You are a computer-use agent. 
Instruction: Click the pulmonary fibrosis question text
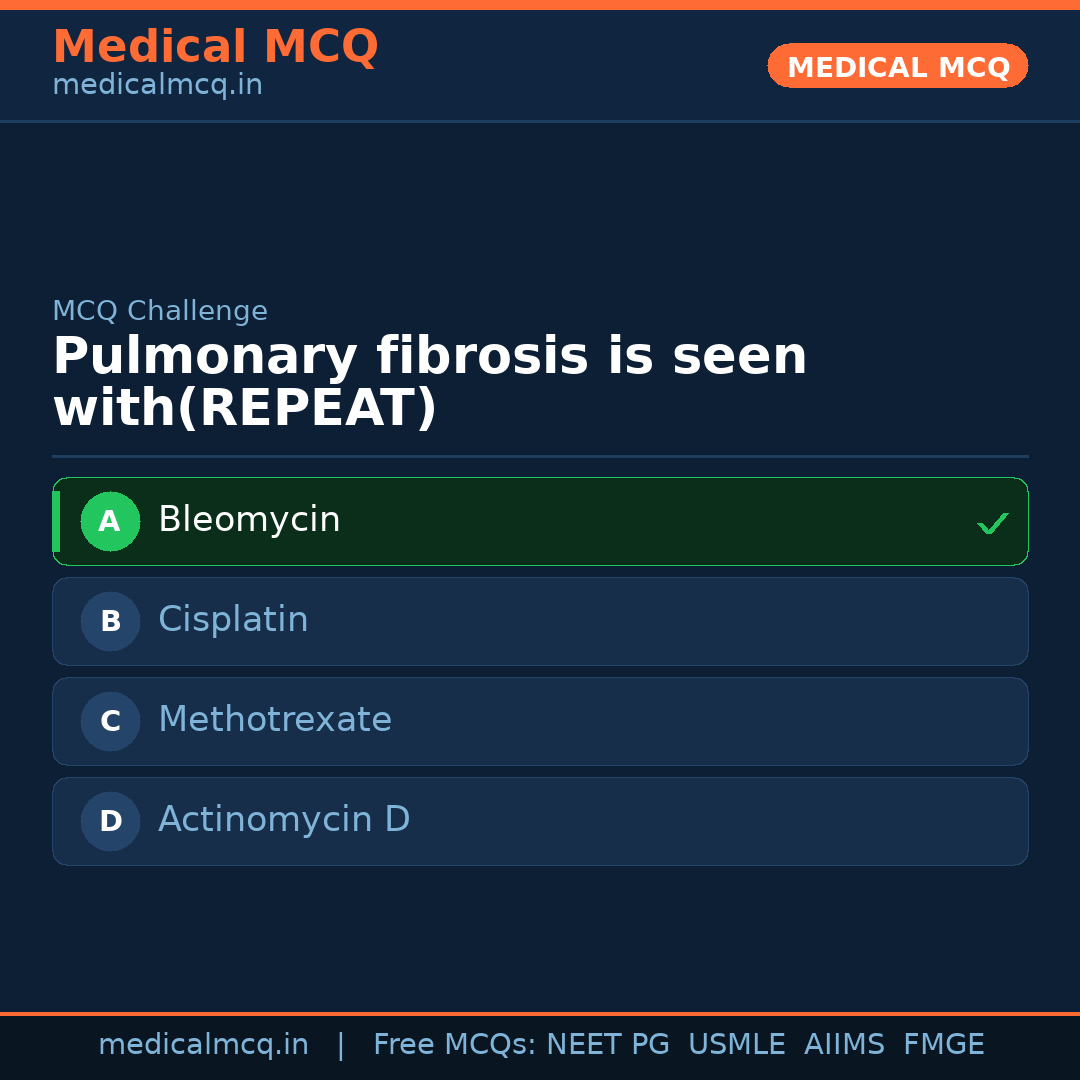tap(430, 382)
